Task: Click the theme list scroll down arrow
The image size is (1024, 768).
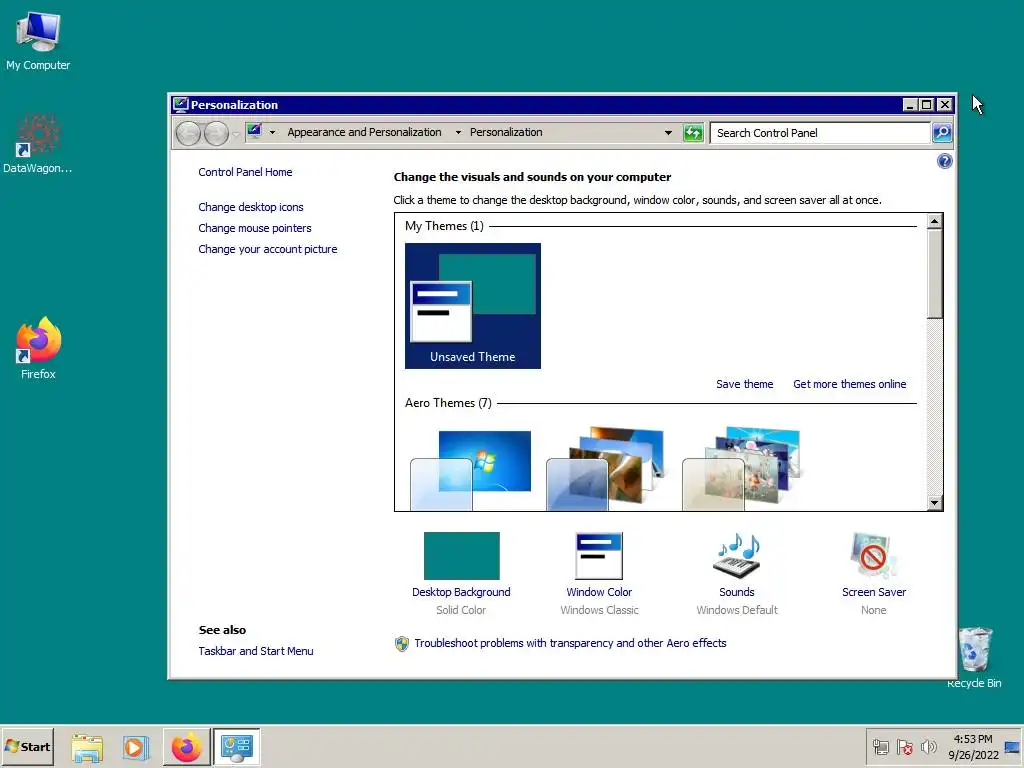Action: (935, 502)
